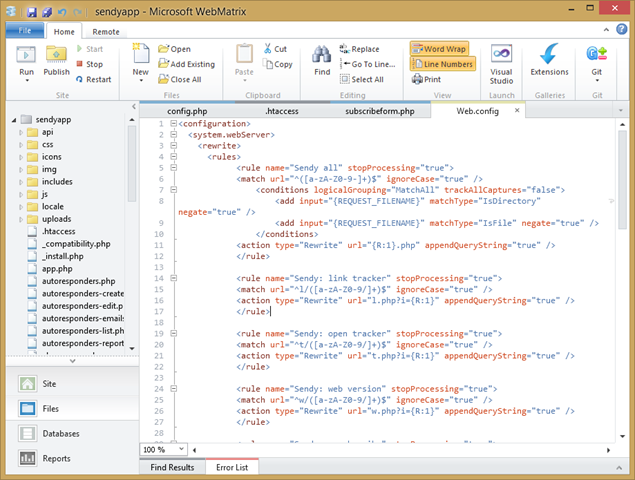Create a New file
The height and width of the screenshot is (480, 635).
point(141,53)
